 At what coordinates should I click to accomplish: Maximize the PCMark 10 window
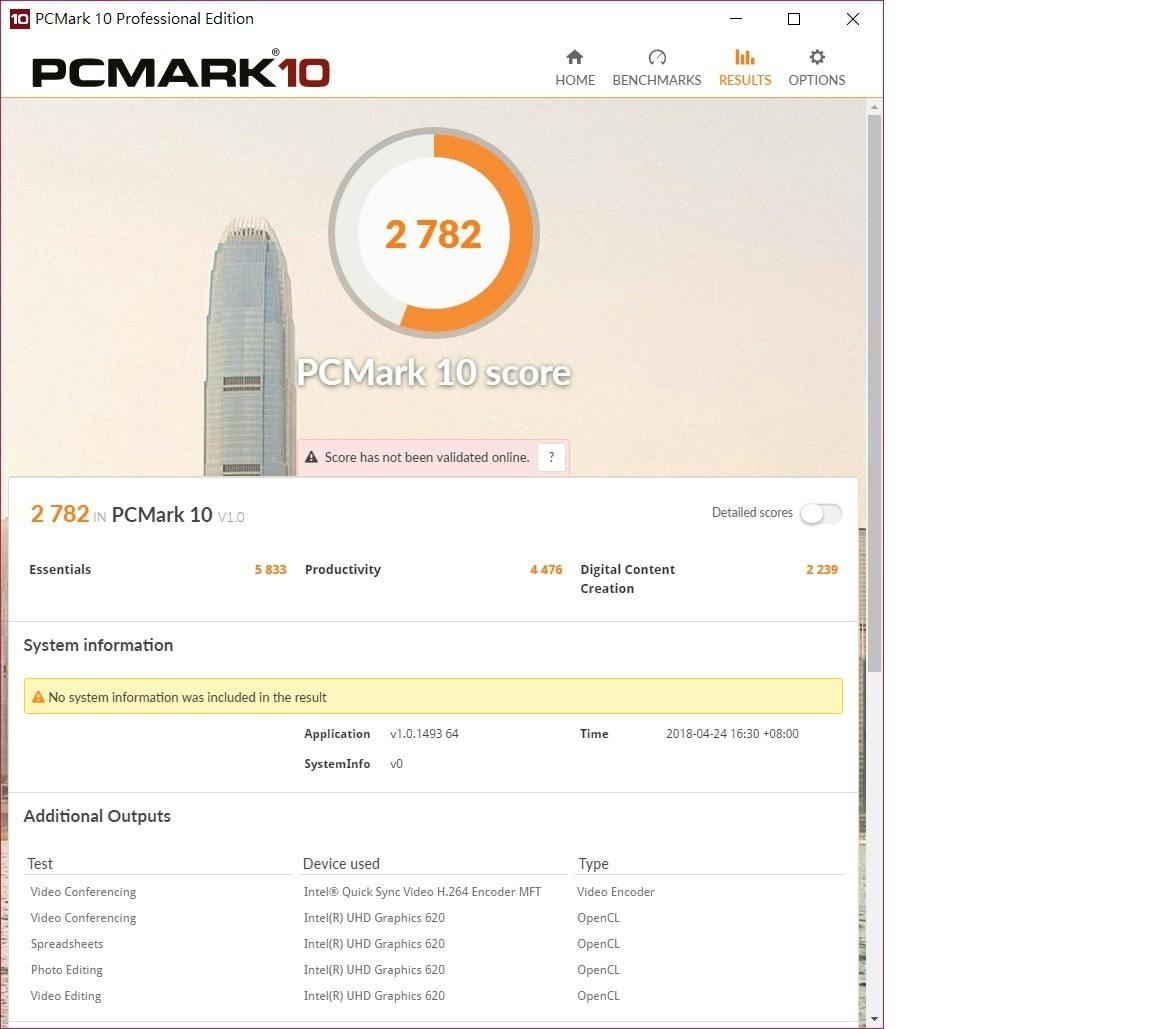point(793,19)
